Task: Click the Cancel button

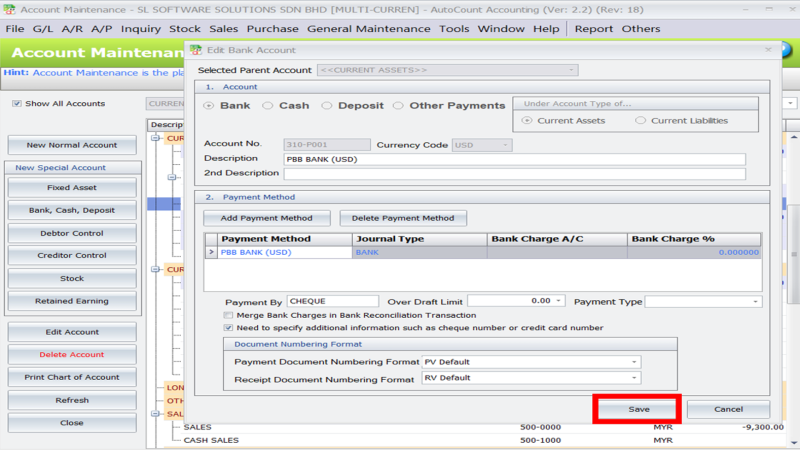Action: pyautogui.click(x=729, y=409)
